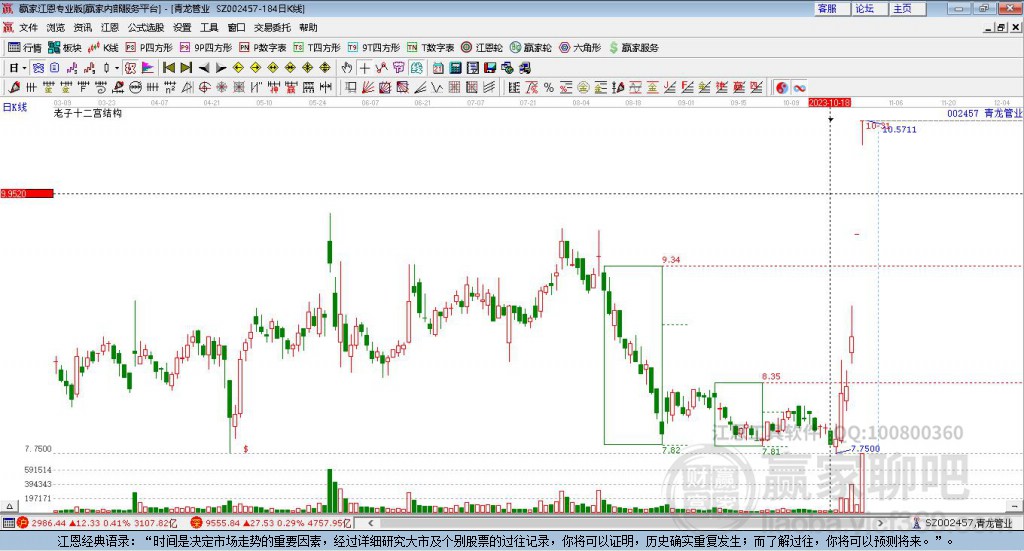Open the T四方形 time square
The image size is (1024, 551).
pos(317,48)
